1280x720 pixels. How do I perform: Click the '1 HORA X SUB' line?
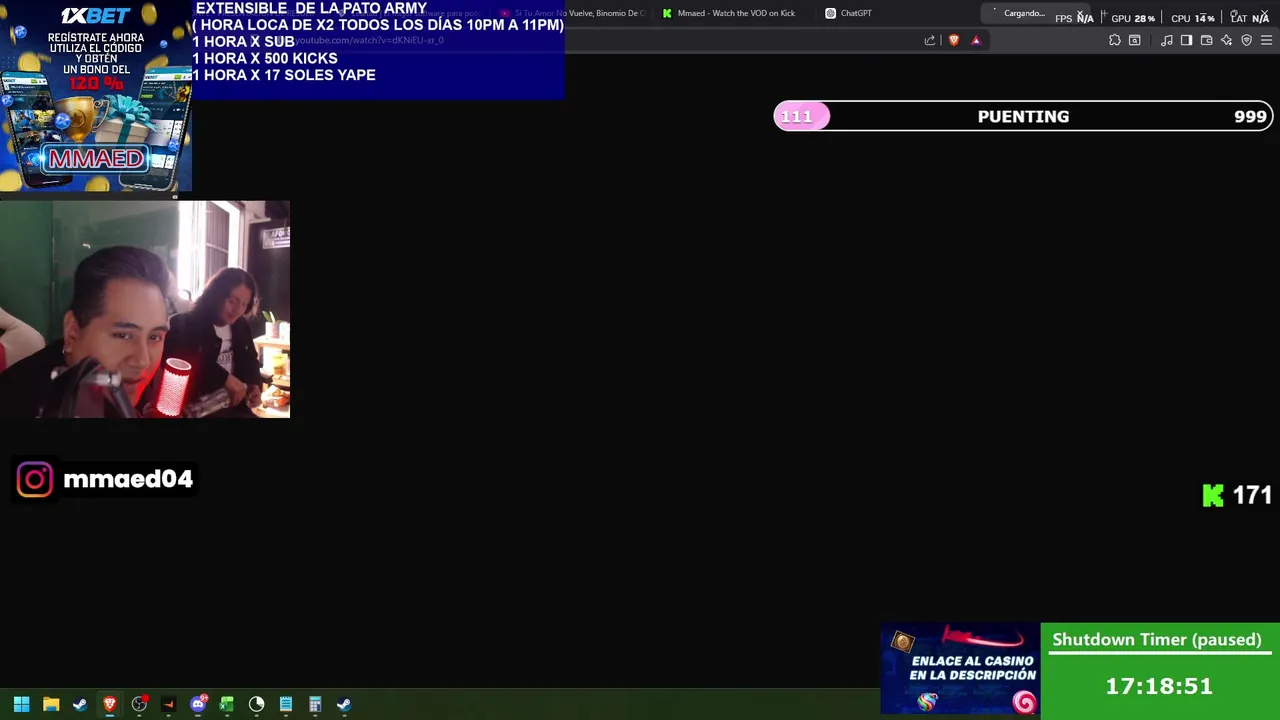tap(244, 42)
